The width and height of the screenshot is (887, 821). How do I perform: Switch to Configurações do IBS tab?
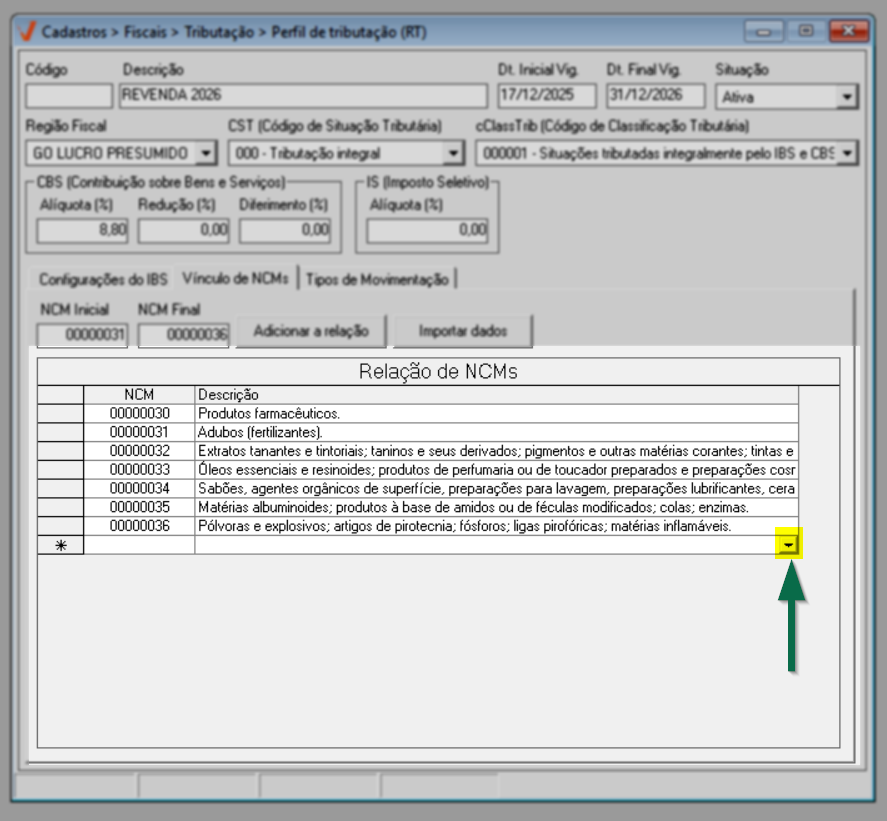pos(104,279)
